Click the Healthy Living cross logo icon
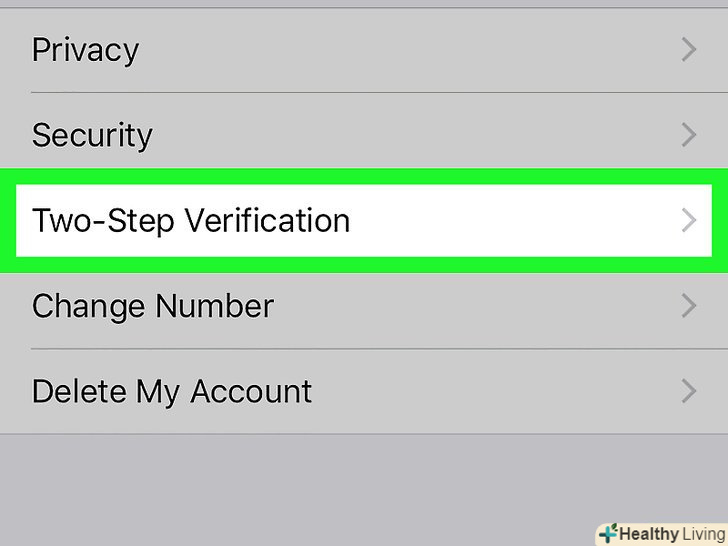Image resolution: width=728 pixels, height=546 pixels. pos(606,534)
